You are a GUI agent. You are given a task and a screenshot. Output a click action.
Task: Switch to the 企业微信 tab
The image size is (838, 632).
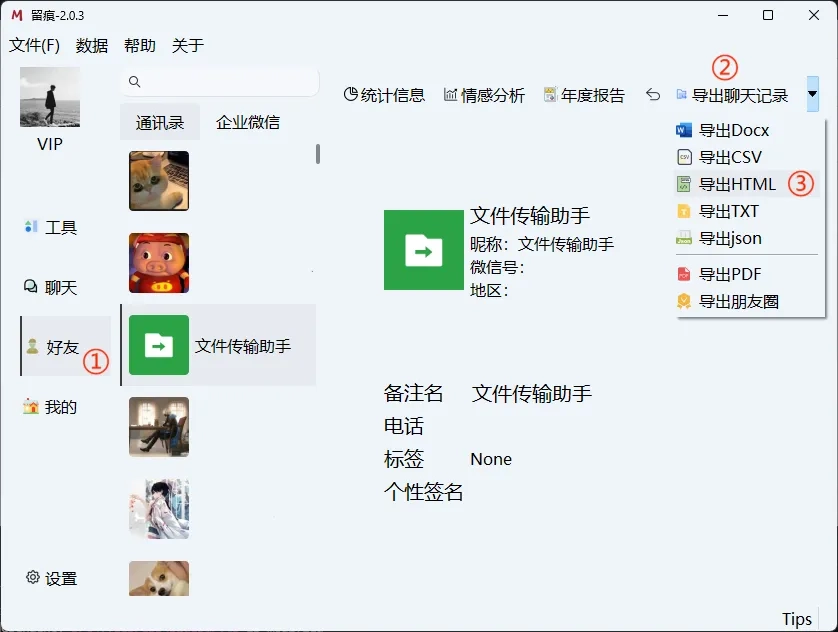click(248, 122)
